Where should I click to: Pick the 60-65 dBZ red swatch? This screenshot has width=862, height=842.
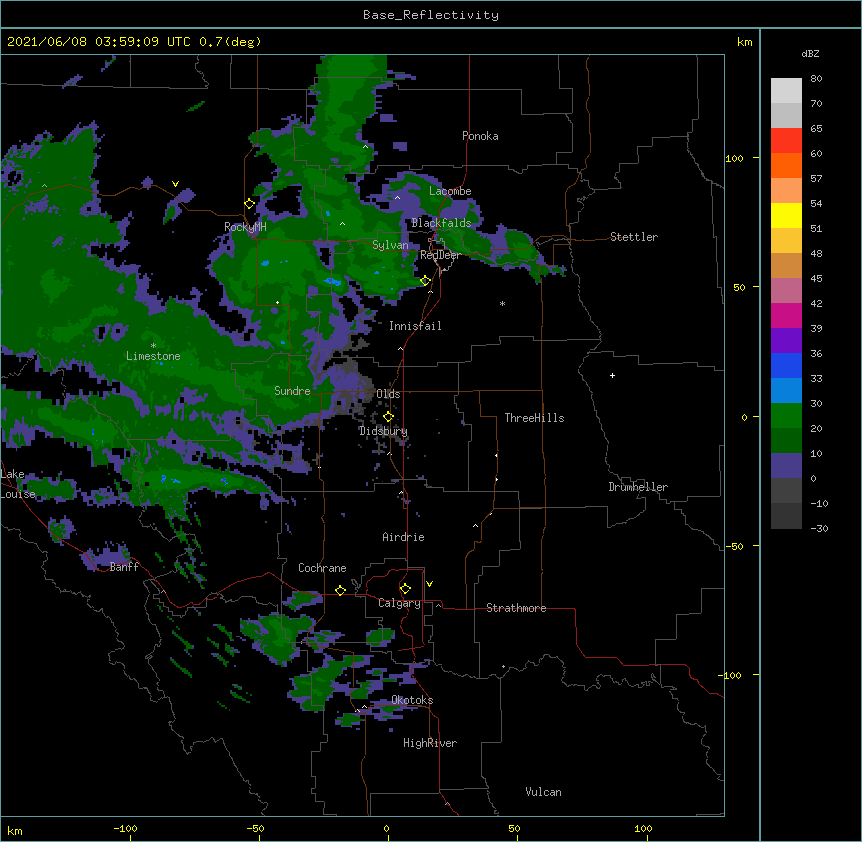coord(786,141)
